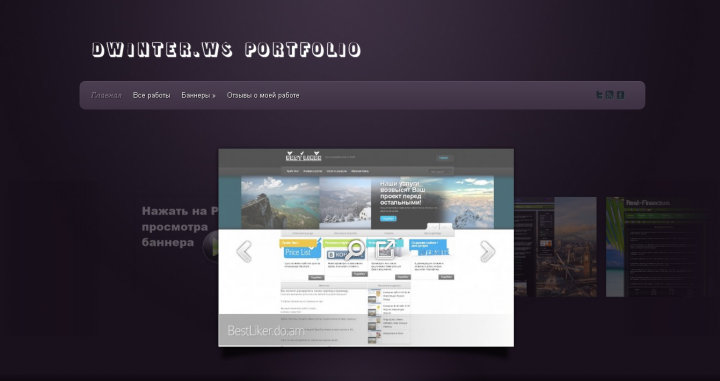The image size is (720, 381).
Task: Click the round play button behind the slide
Action: (210, 247)
